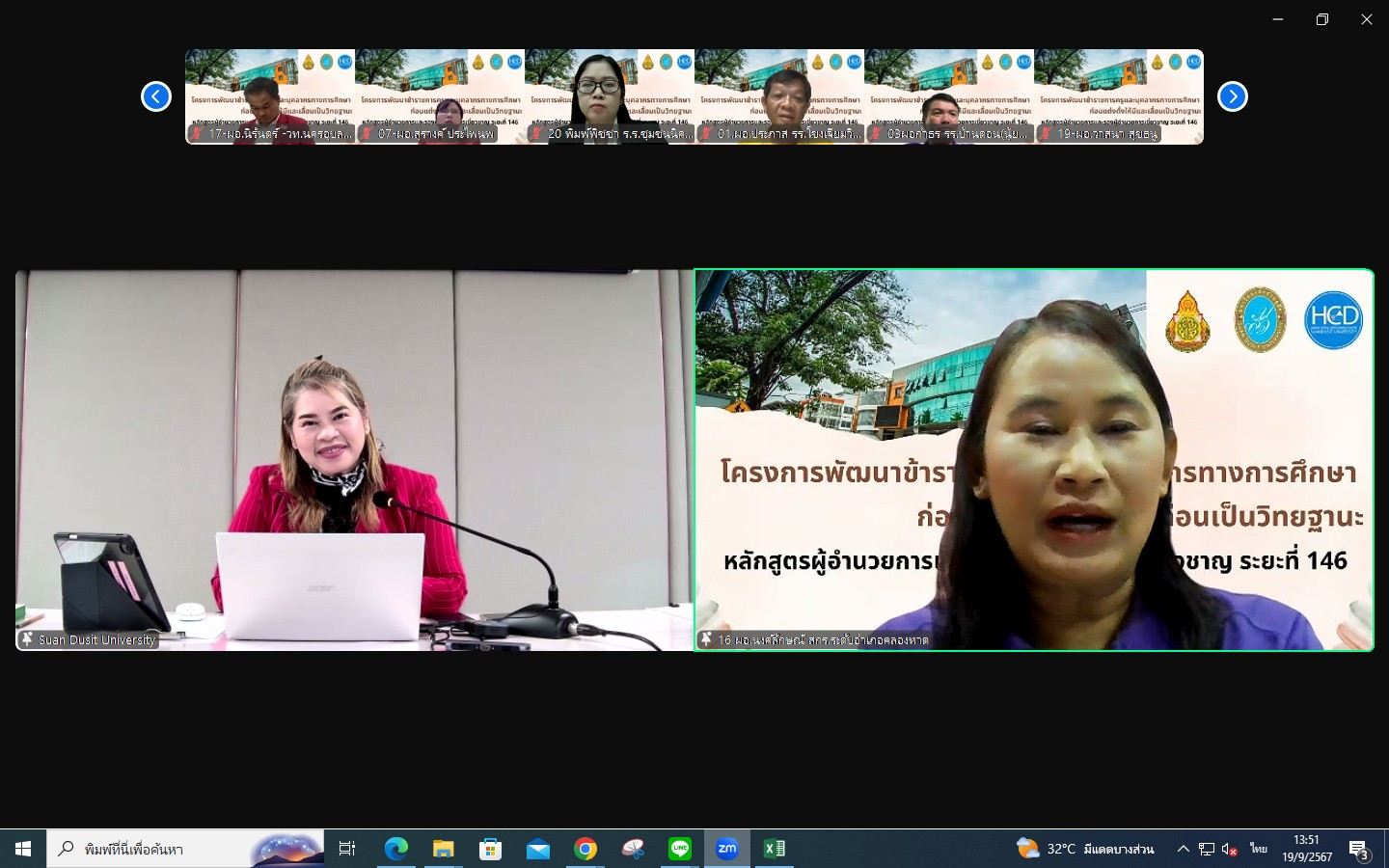
Task: Open Google Chrome on the taskbar
Action: point(586,849)
